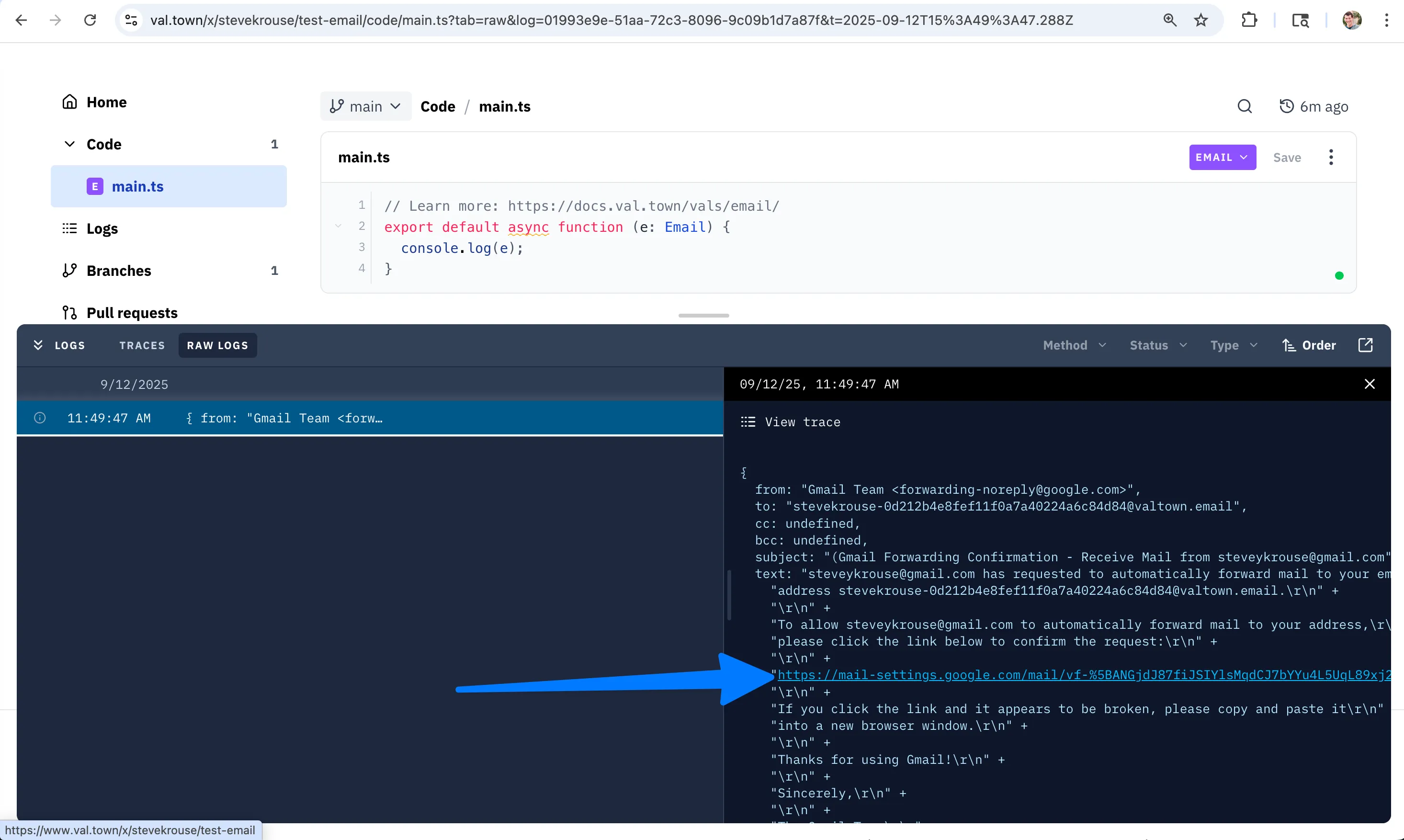Switch to the TRACES tab
Image resolution: width=1404 pixels, height=840 pixels.
click(x=142, y=345)
